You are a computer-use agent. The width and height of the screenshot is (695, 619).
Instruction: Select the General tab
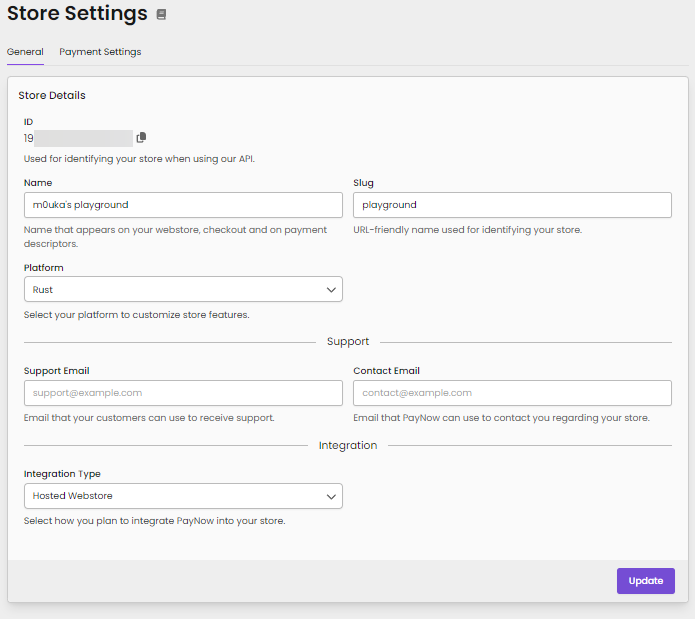25,52
